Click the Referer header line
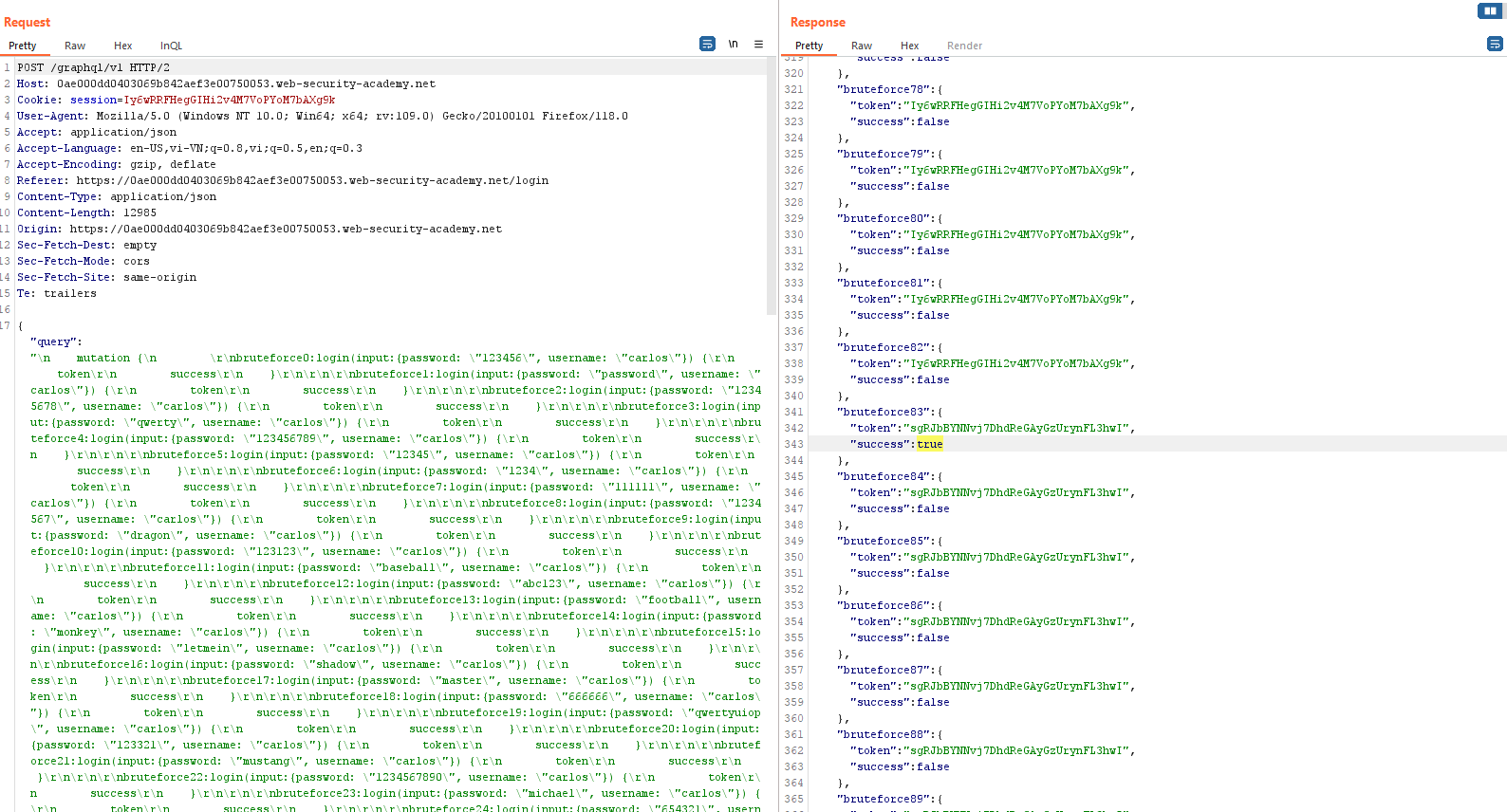 point(283,180)
